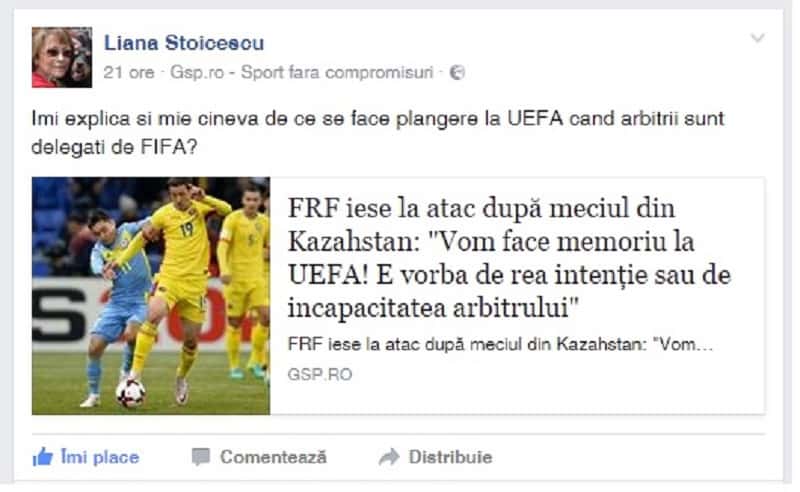Open Liana Stoicescu's profile name link

pyautogui.click(x=184, y=43)
